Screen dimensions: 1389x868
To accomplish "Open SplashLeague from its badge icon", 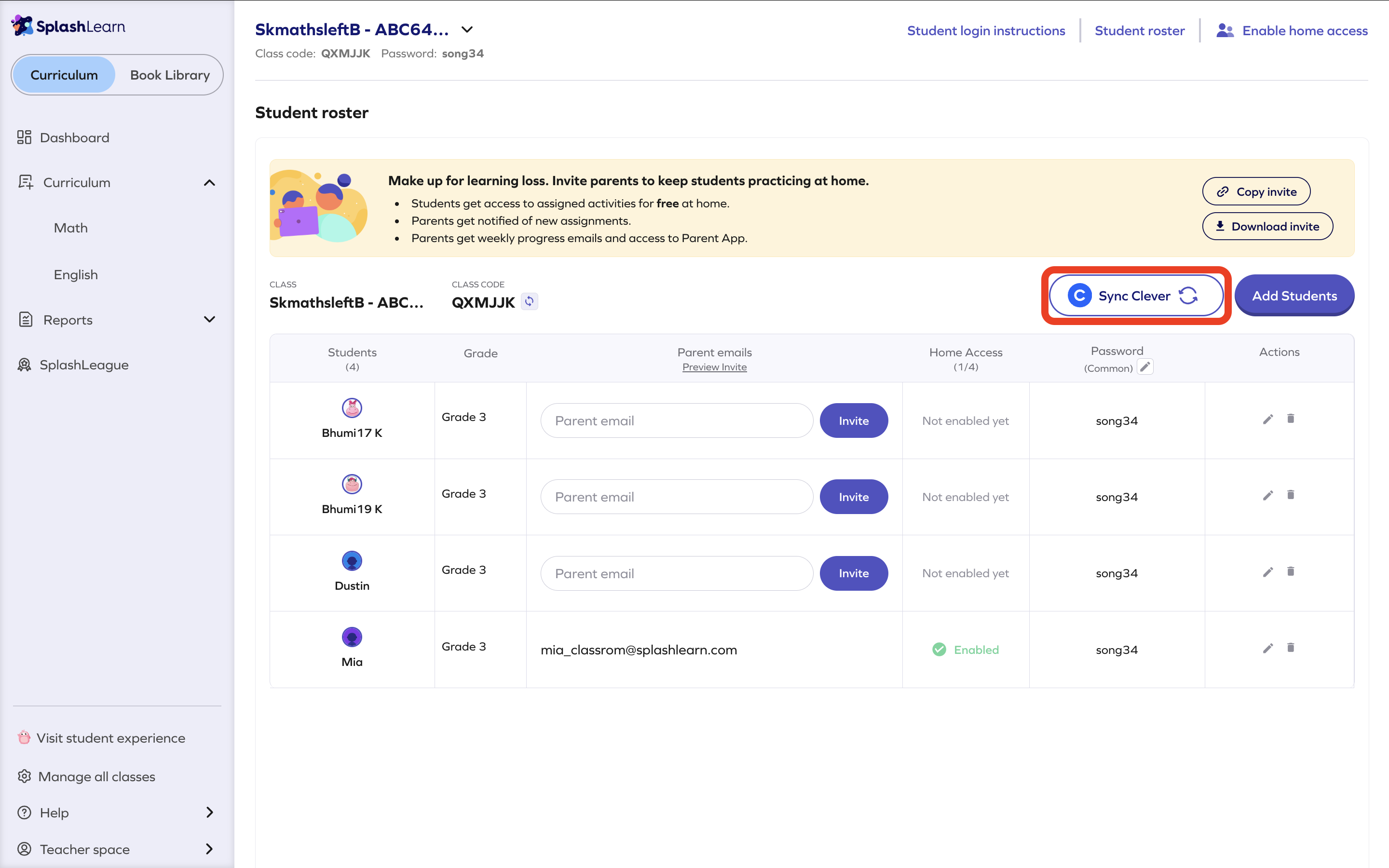I will coord(24,365).
